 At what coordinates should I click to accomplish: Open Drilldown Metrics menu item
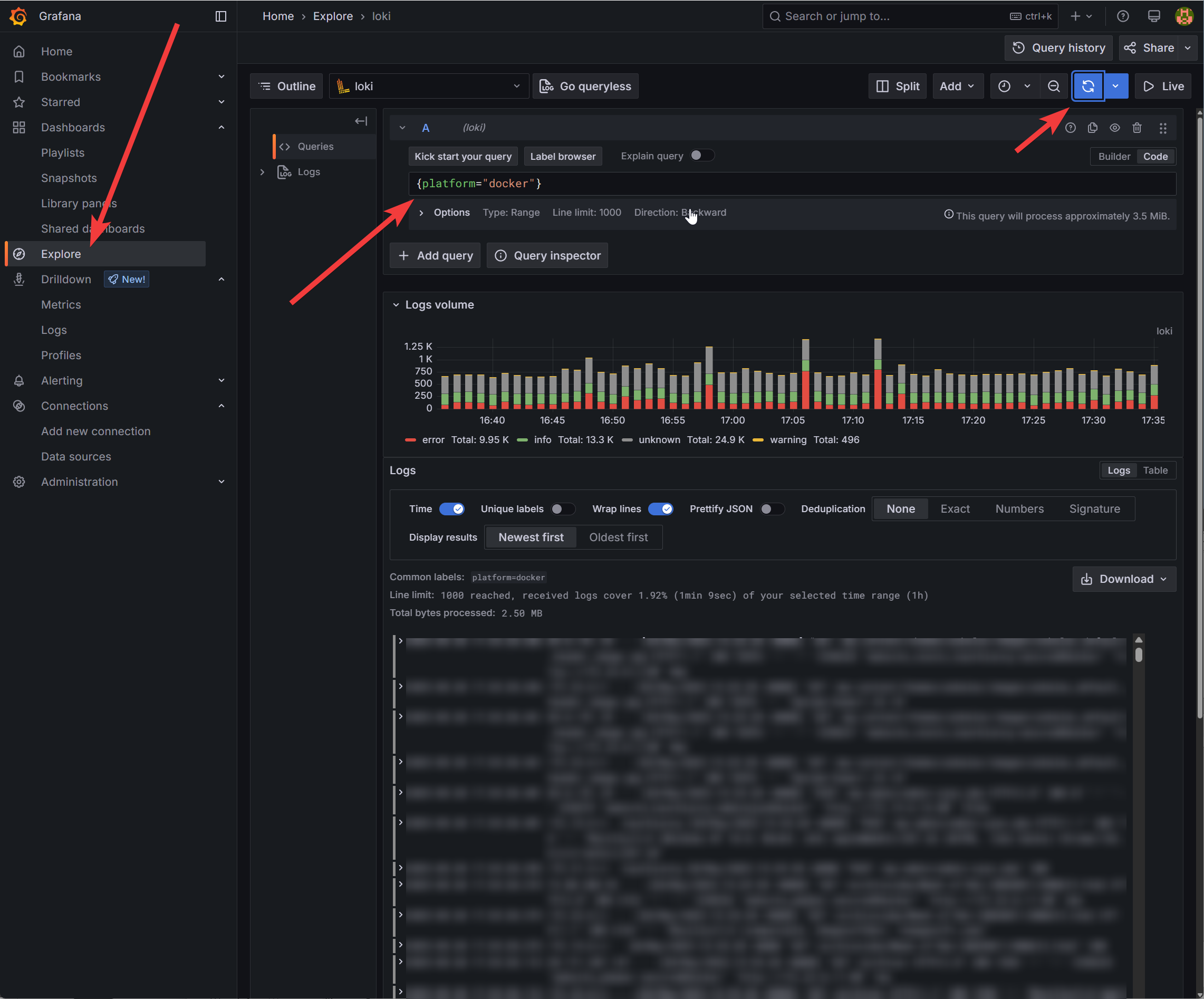61,304
